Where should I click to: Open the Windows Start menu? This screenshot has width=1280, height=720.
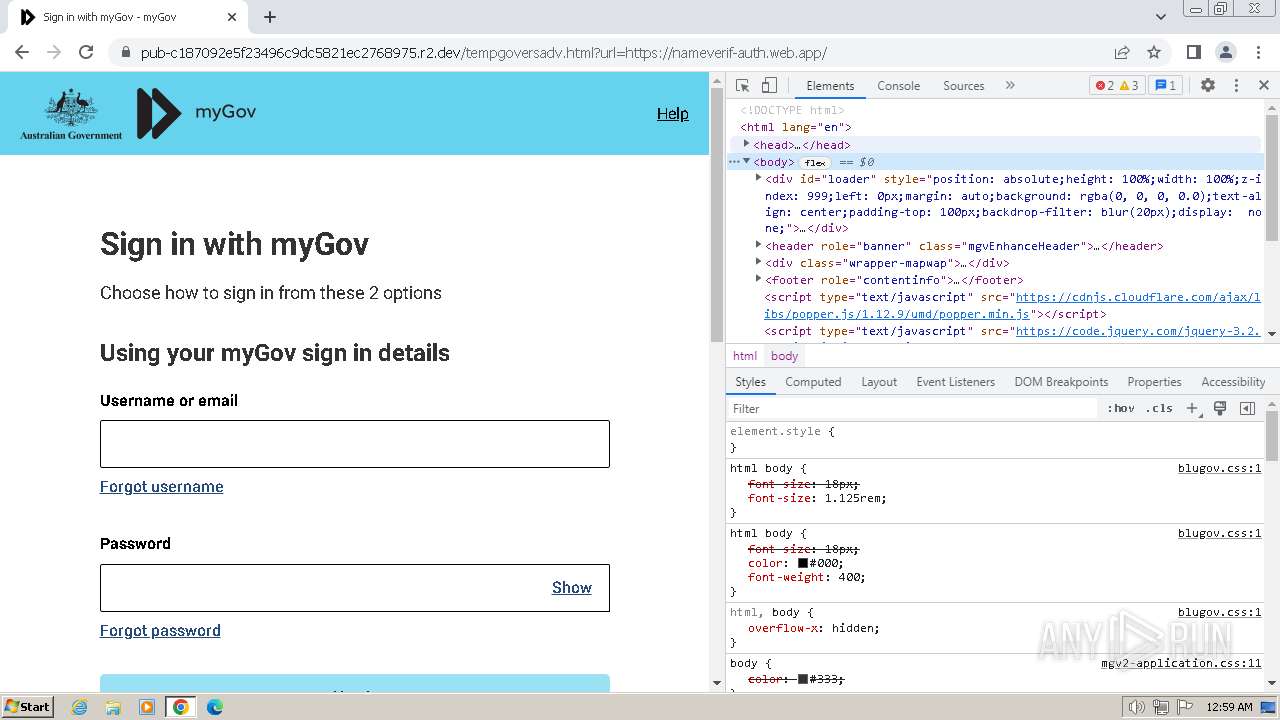tap(28, 706)
